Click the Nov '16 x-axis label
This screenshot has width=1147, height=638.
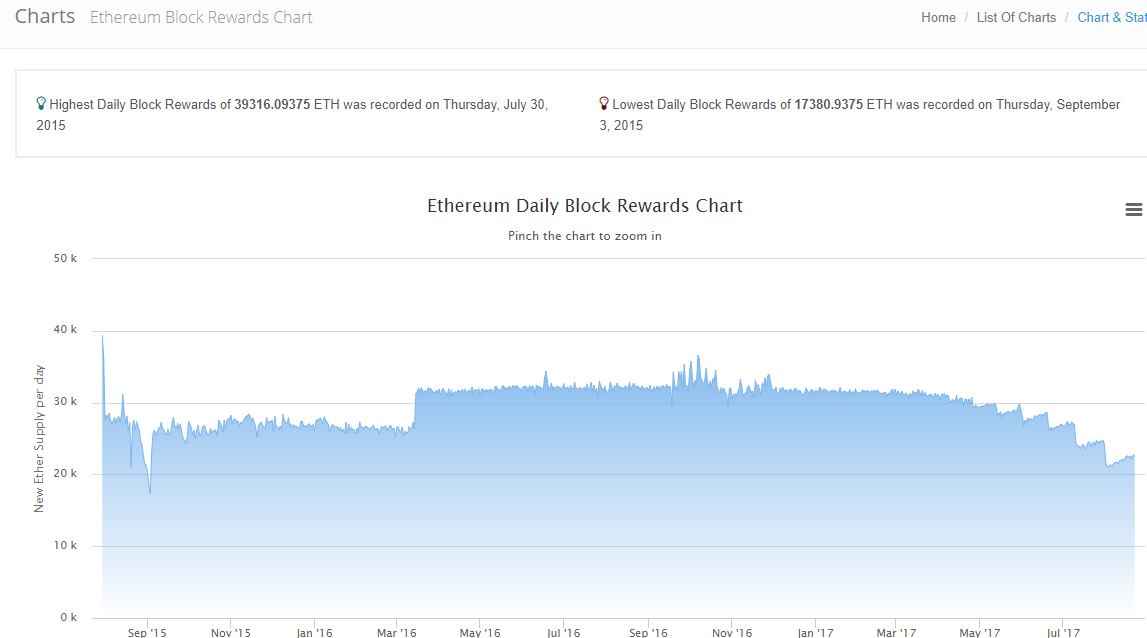tap(732, 632)
